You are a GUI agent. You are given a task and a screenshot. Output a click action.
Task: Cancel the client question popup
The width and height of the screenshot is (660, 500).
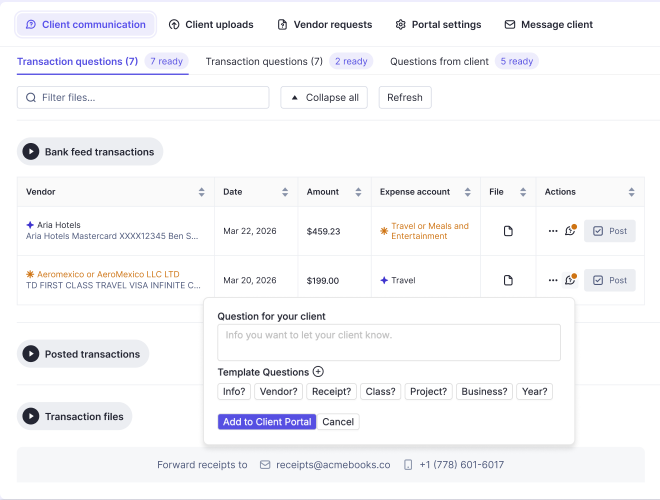338,422
